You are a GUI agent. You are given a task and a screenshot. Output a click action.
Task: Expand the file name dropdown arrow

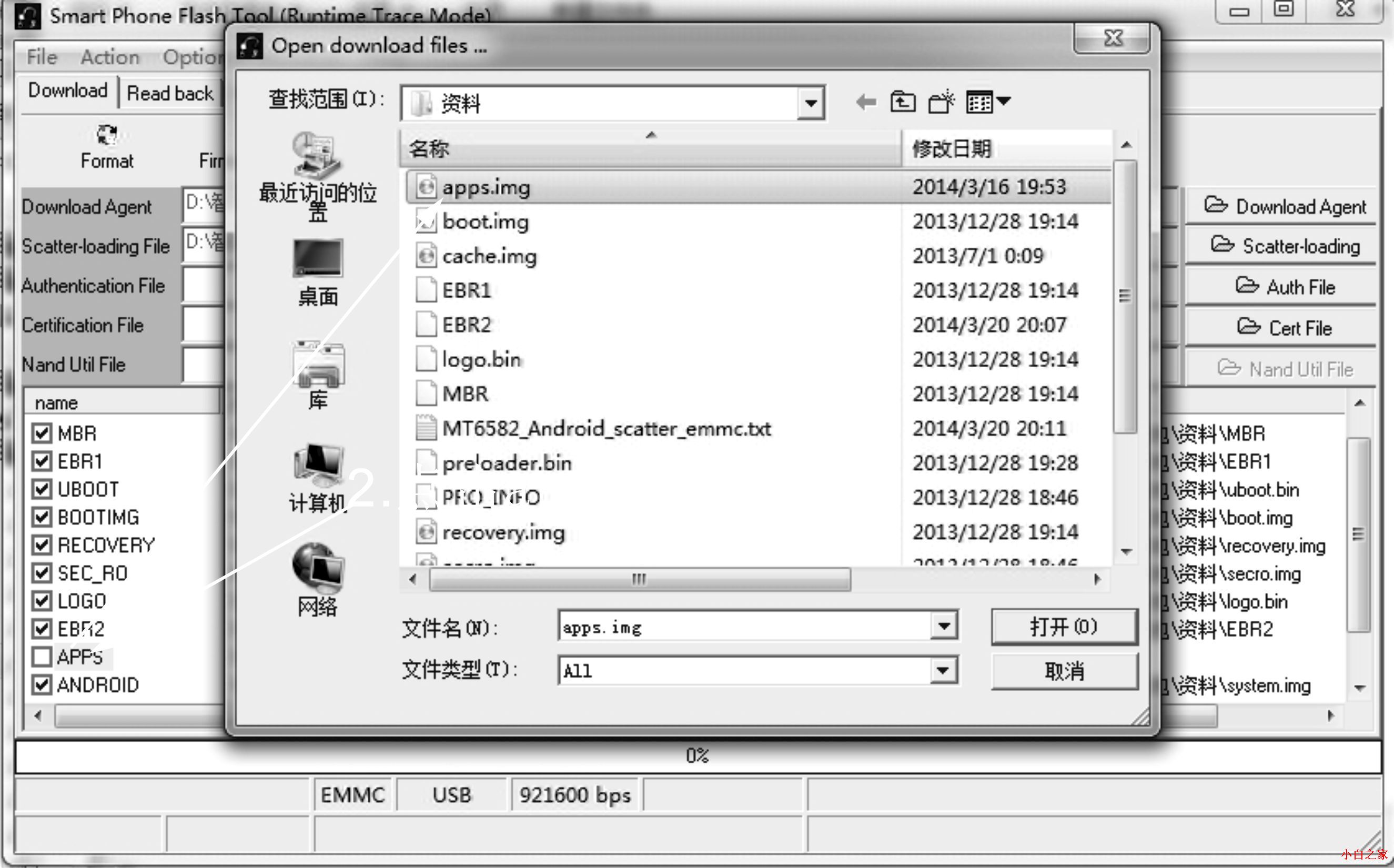click(944, 627)
